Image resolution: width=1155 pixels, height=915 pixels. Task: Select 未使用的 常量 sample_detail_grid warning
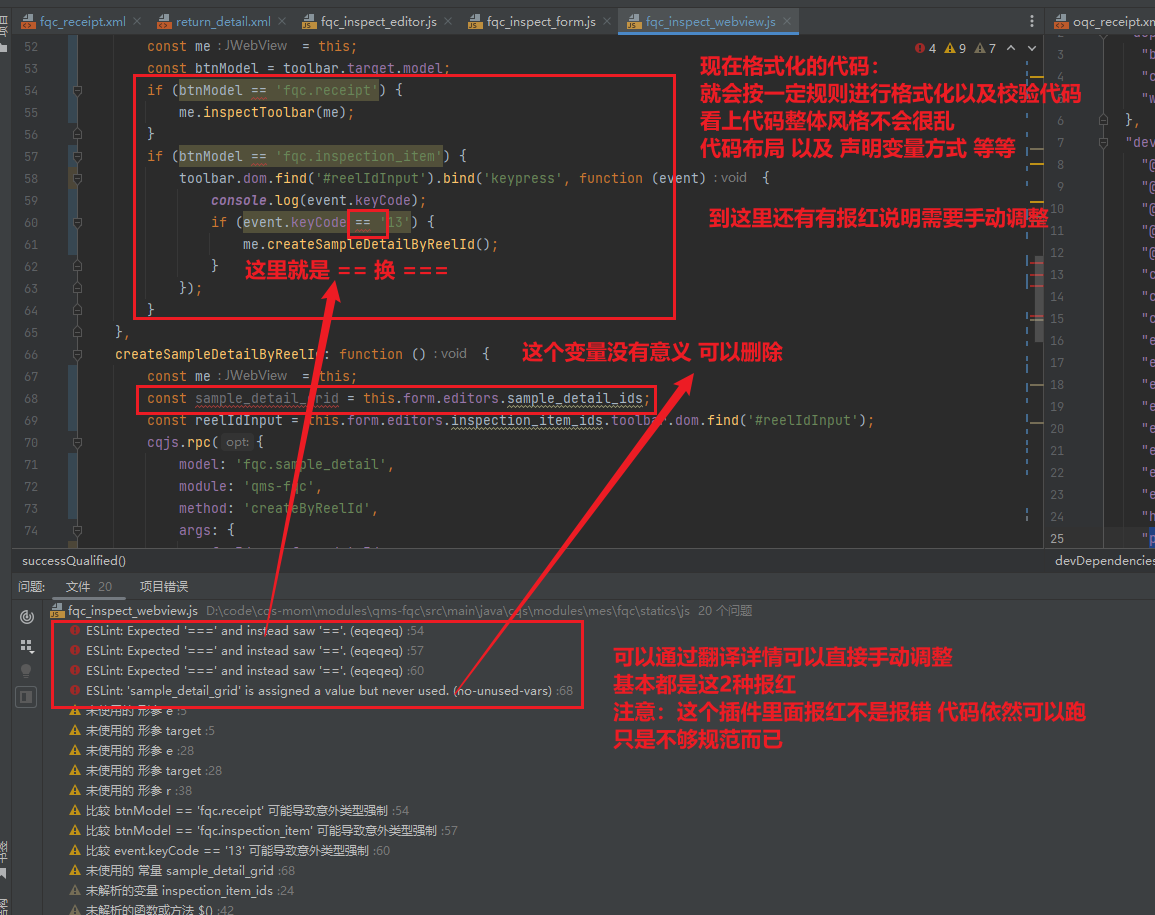click(x=182, y=870)
